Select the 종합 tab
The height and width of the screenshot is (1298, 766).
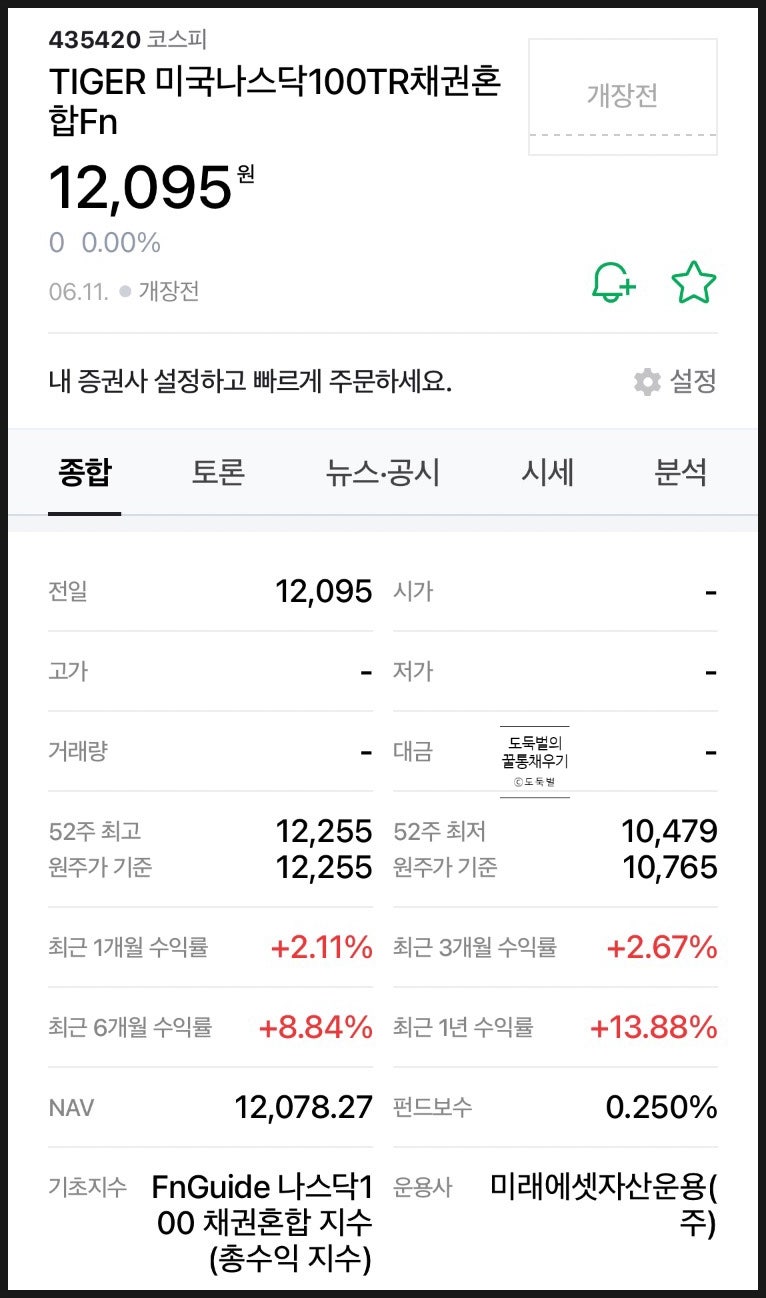(84, 474)
